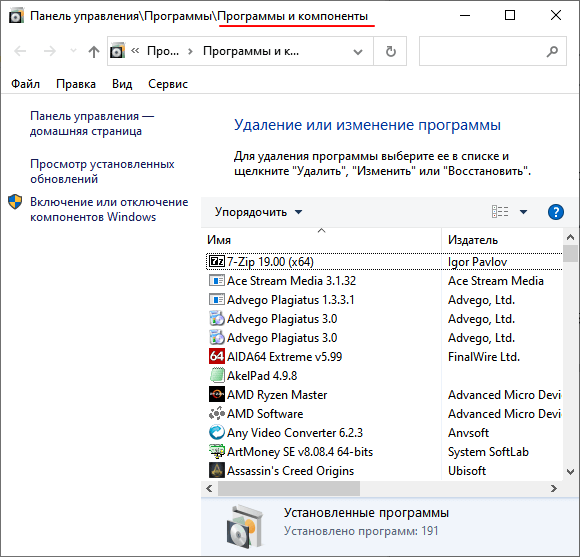Open Включение или отключение компонентов Windows
The image size is (580, 557).
point(109,209)
